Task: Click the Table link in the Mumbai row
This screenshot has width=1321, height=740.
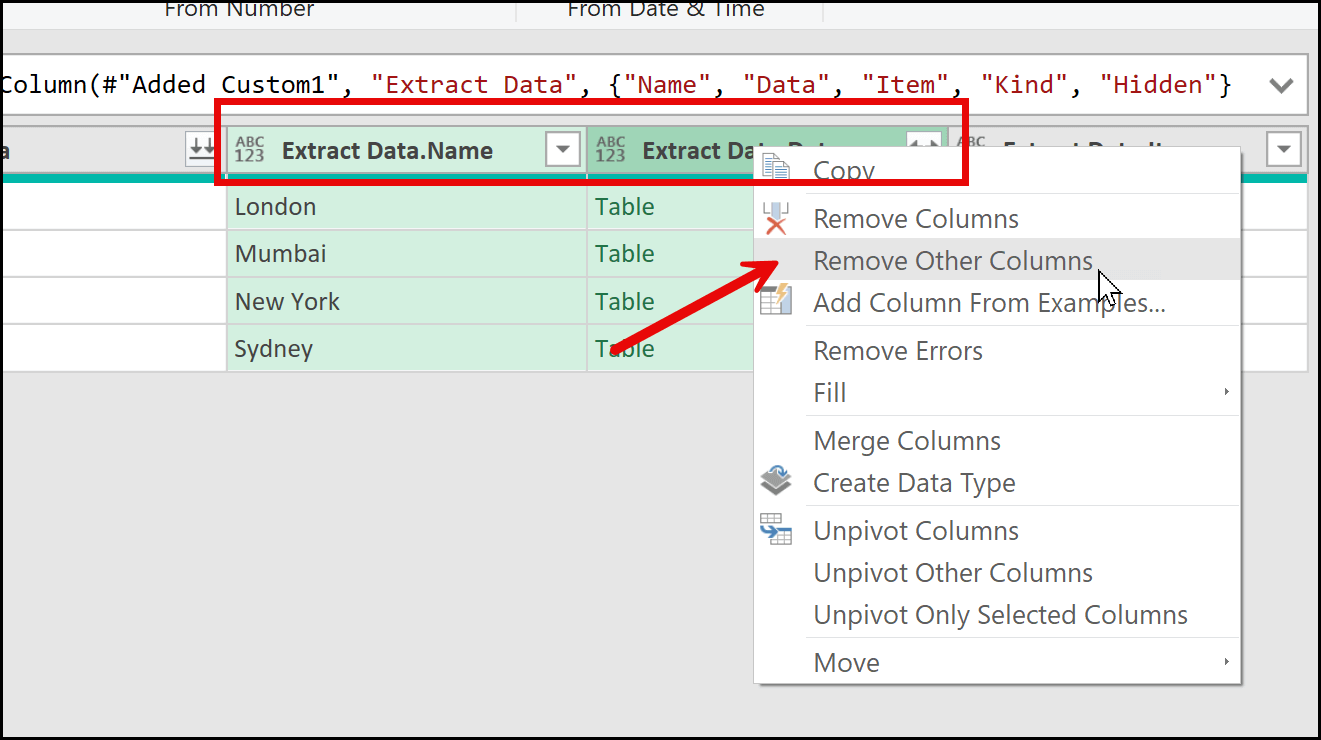Action: [x=625, y=254]
